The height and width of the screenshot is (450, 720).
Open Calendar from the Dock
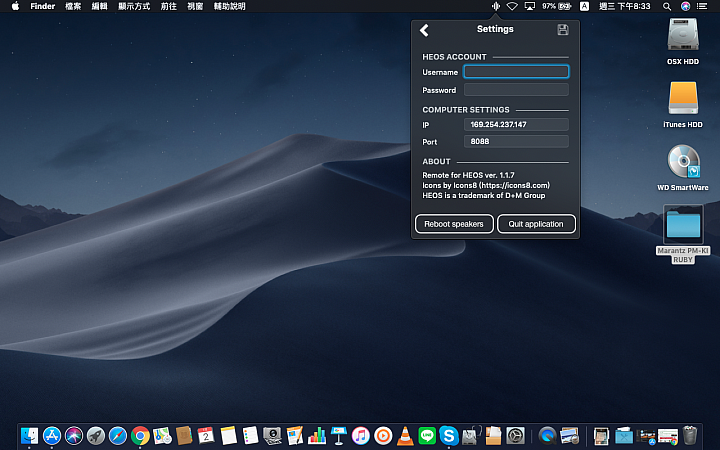[206, 435]
